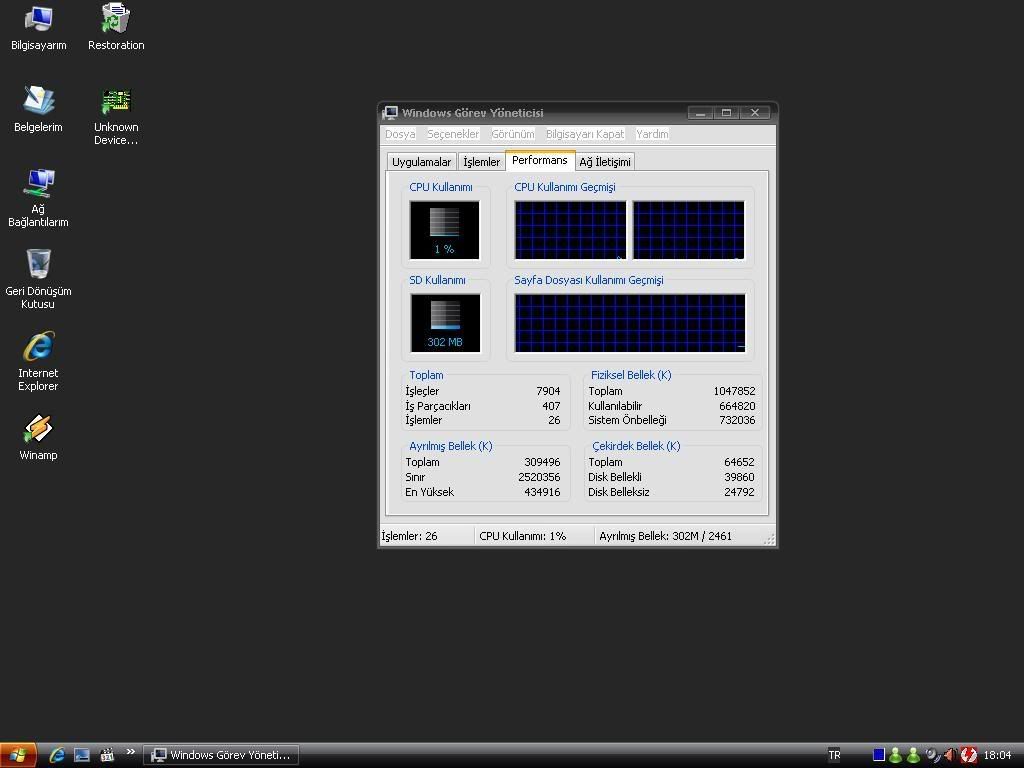The image size is (1024, 768).
Task: Click the left CPU usage history graph
Action: tap(570, 230)
